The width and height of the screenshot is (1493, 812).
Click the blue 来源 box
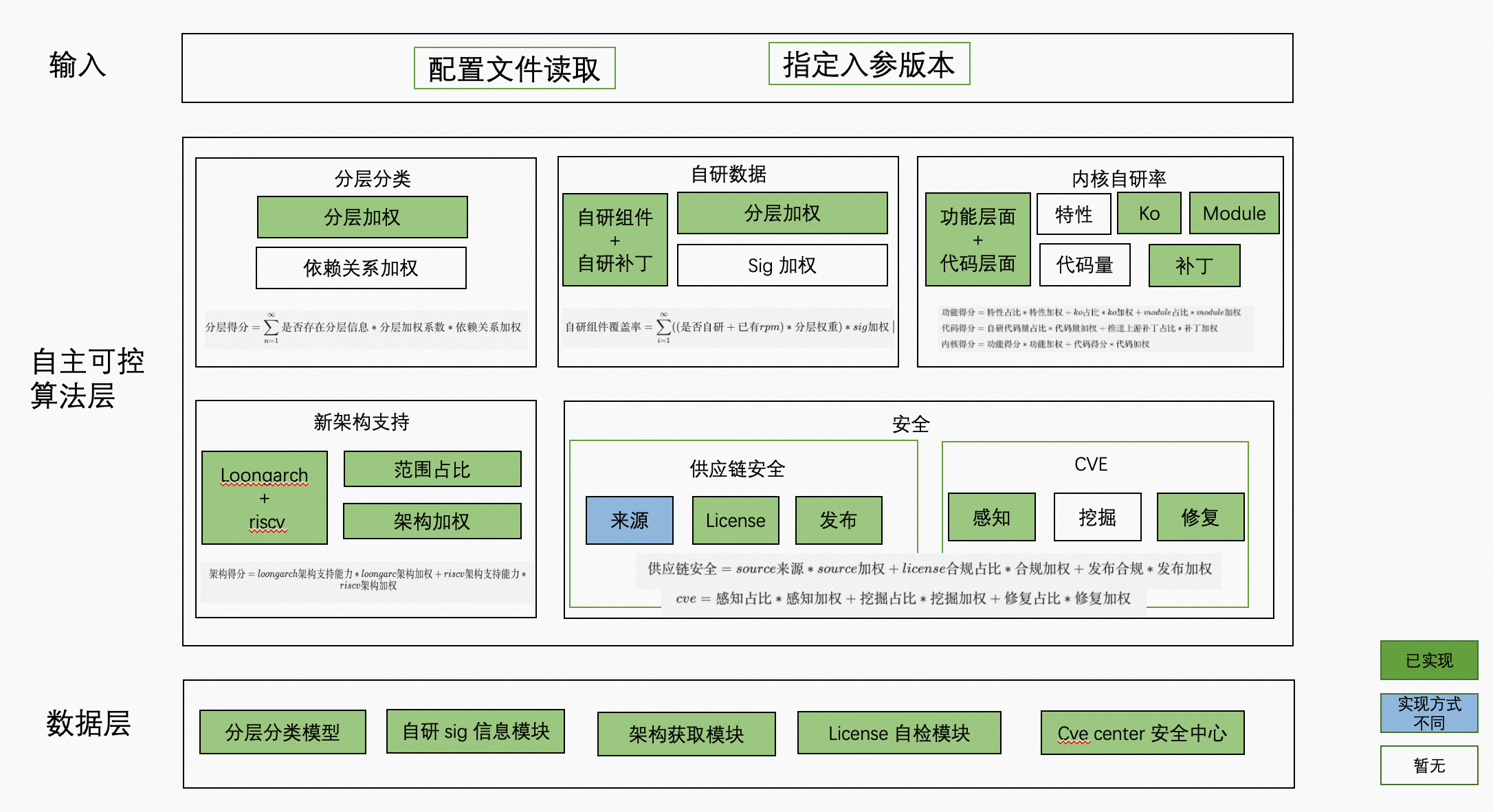click(x=629, y=520)
